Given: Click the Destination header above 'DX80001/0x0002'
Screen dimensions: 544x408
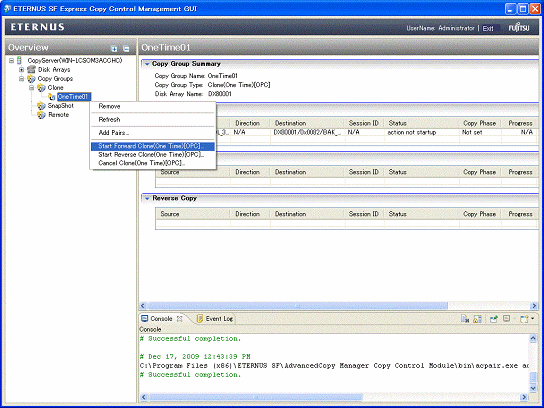Looking at the screenshot, I should click(x=290, y=123).
